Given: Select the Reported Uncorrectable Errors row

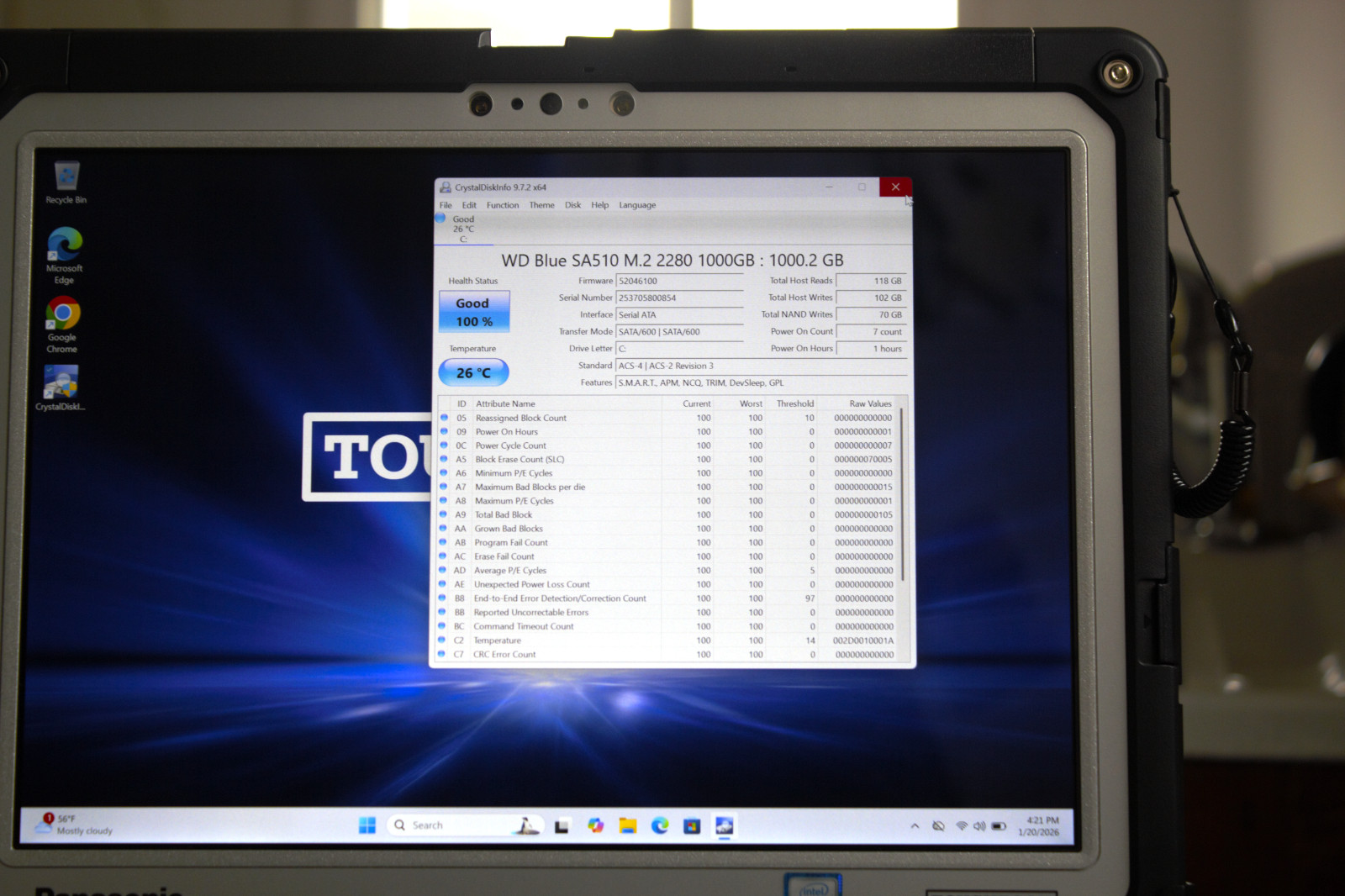Looking at the screenshot, I should coord(667,613).
